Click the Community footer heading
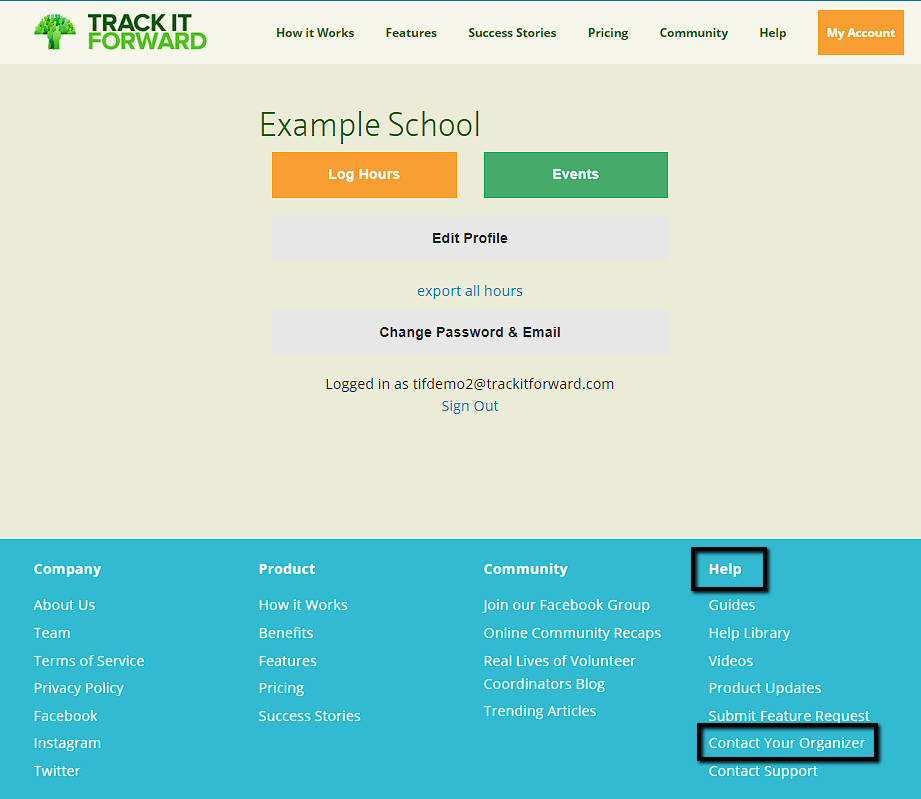Screen dimensions: 921x799 [x=526, y=569]
